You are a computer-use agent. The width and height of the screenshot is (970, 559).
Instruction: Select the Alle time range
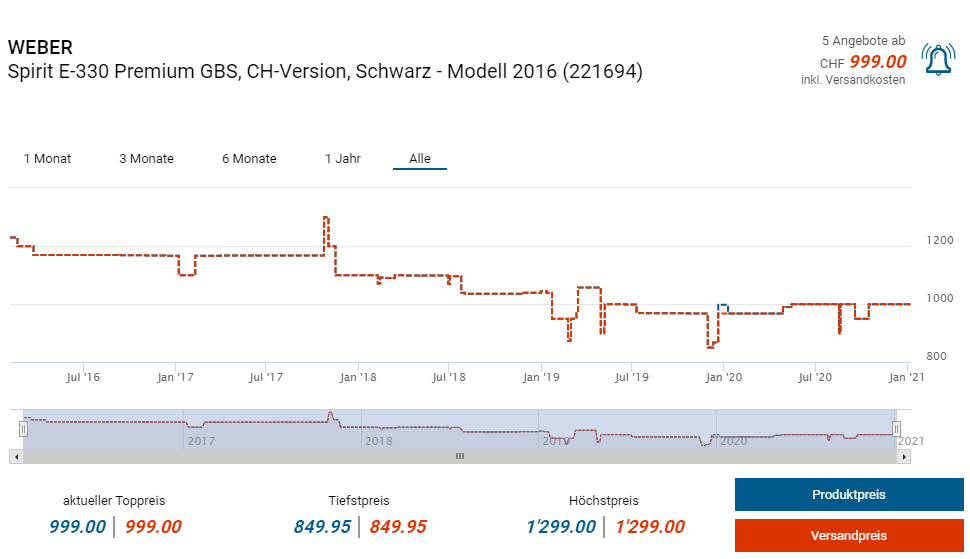click(420, 159)
